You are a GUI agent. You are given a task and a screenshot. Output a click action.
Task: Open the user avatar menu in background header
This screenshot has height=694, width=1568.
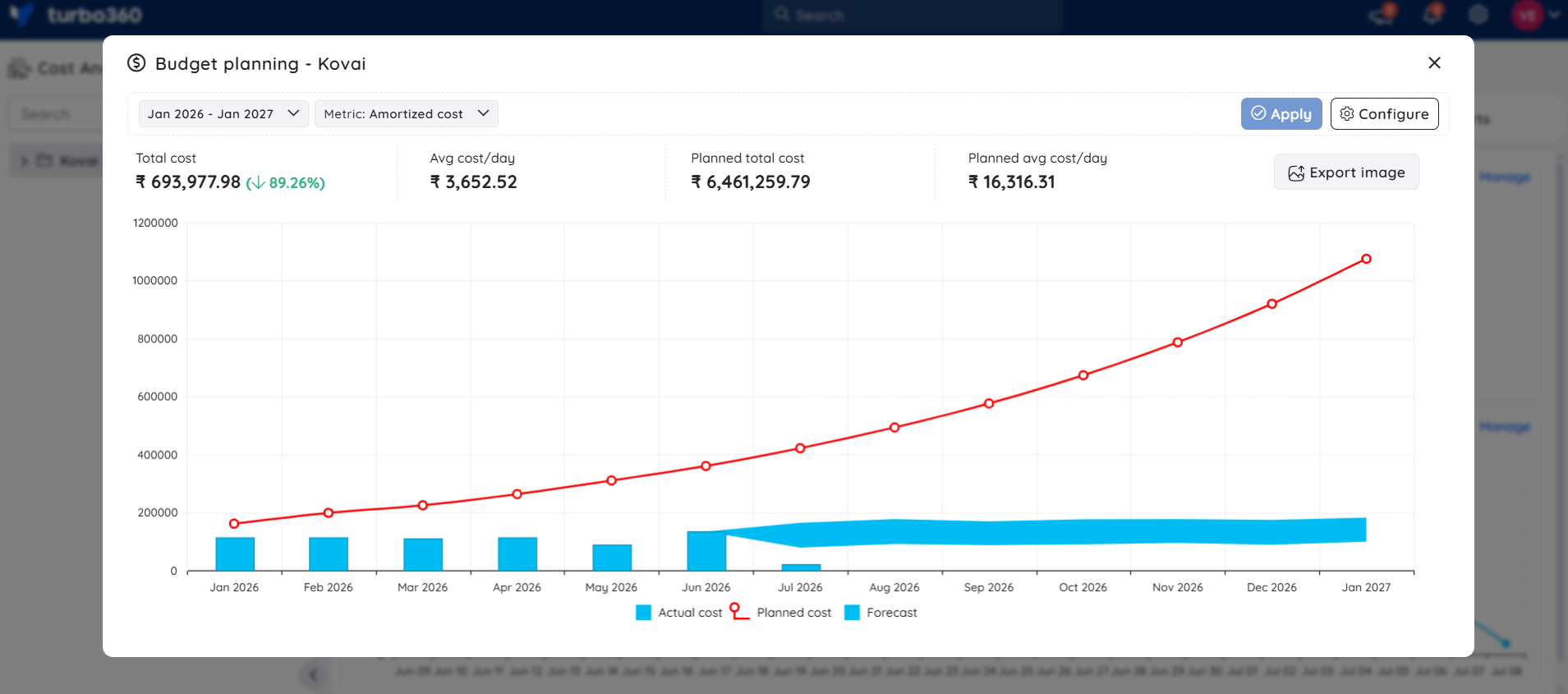pos(1534,15)
